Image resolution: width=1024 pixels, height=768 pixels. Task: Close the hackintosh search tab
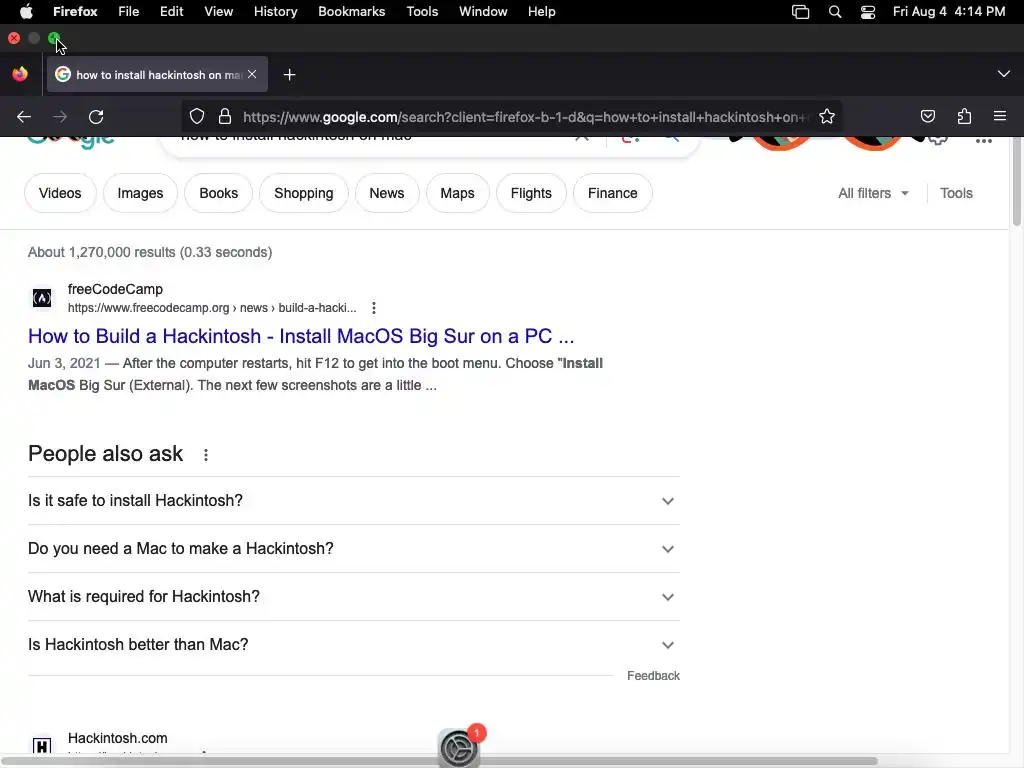click(252, 74)
